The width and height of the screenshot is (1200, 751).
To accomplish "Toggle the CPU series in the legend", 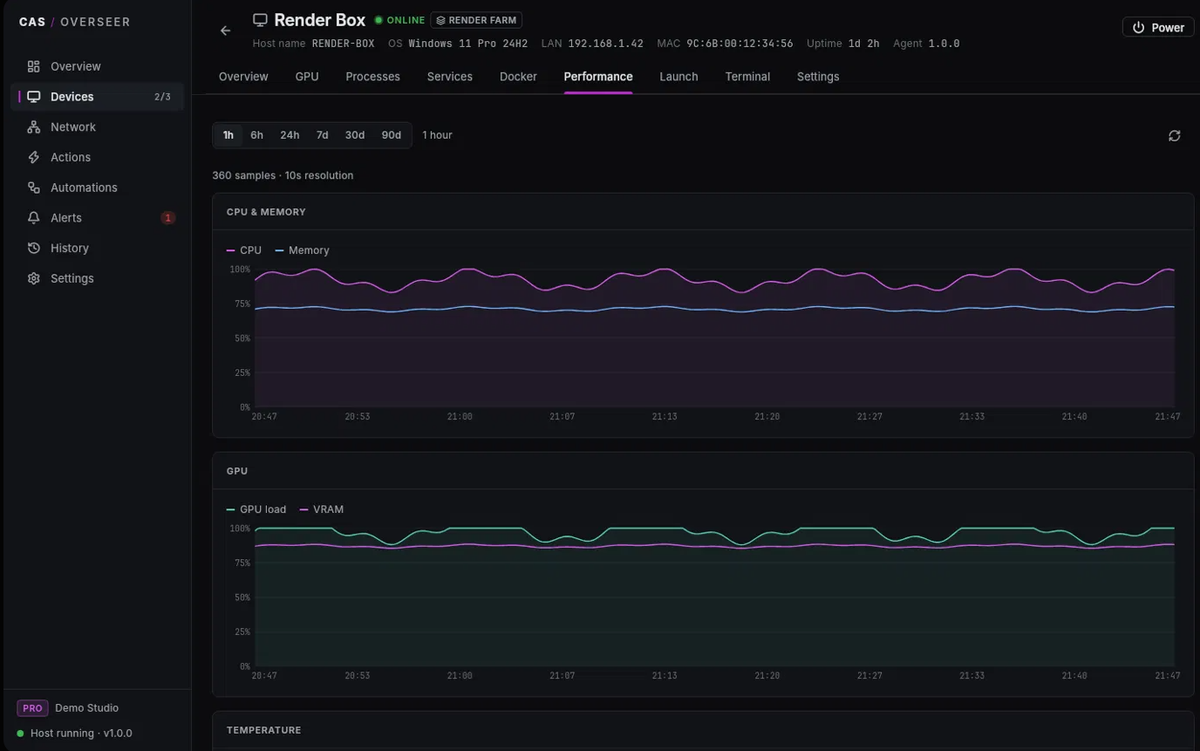I will coord(244,250).
